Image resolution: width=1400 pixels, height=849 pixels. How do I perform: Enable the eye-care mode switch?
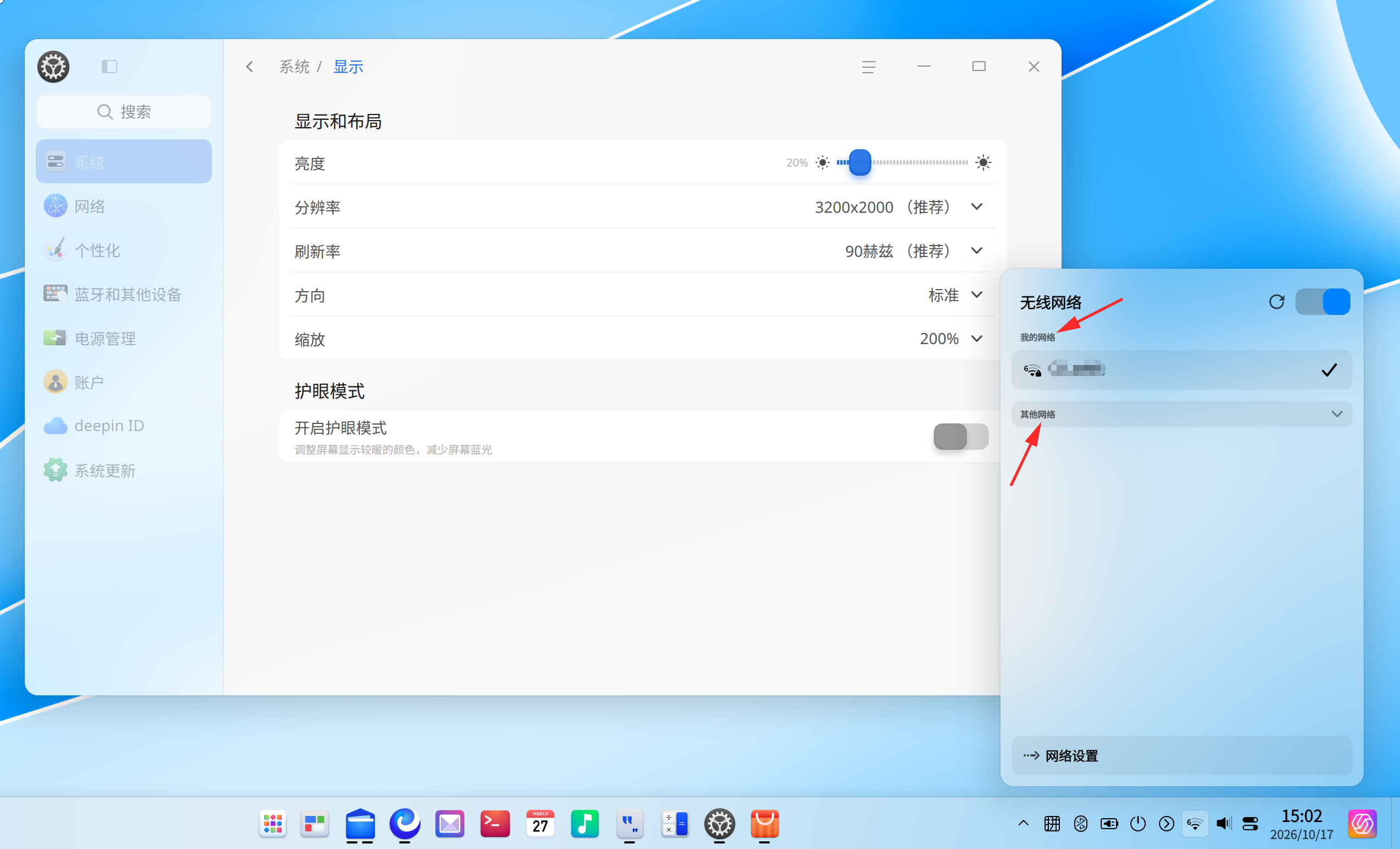pos(961,437)
